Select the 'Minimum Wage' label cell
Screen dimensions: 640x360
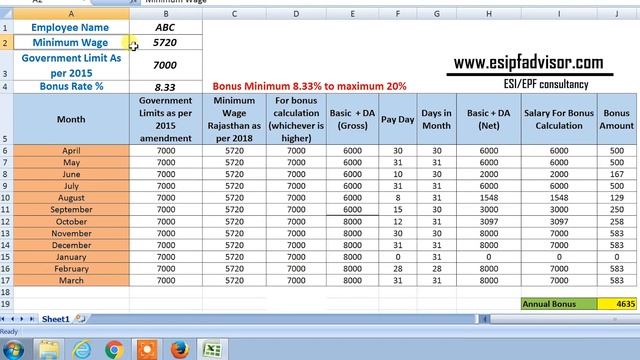[x=71, y=42]
